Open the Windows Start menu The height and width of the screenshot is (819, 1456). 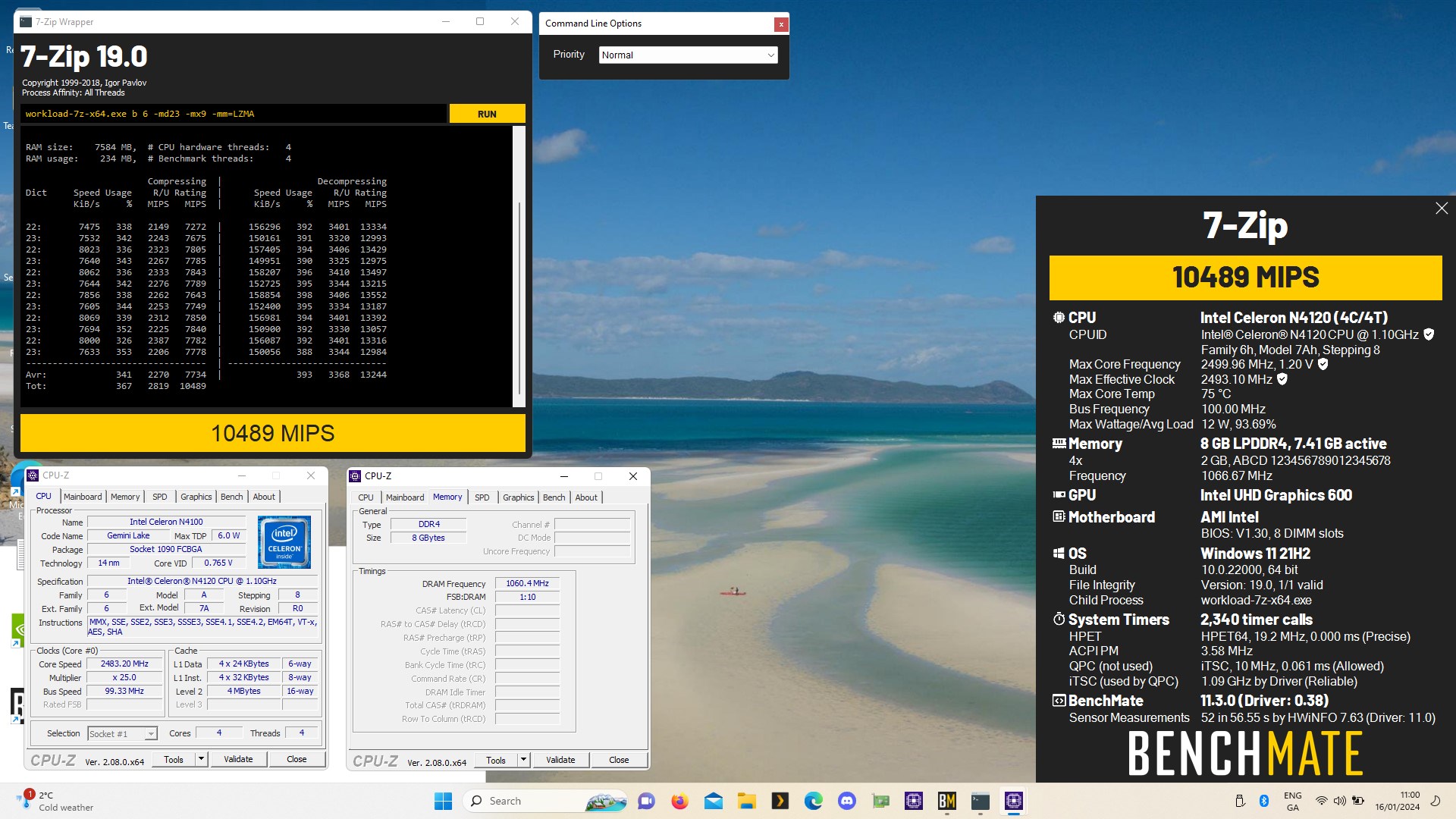click(443, 801)
